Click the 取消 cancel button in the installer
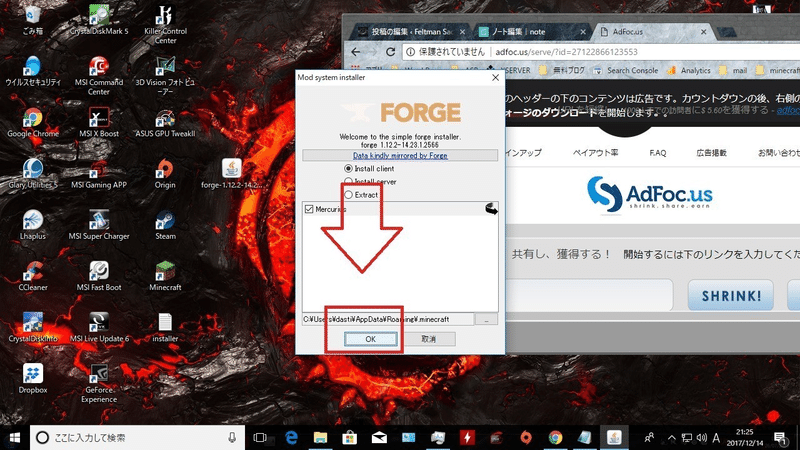This screenshot has width=800, height=450. pyautogui.click(x=429, y=339)
